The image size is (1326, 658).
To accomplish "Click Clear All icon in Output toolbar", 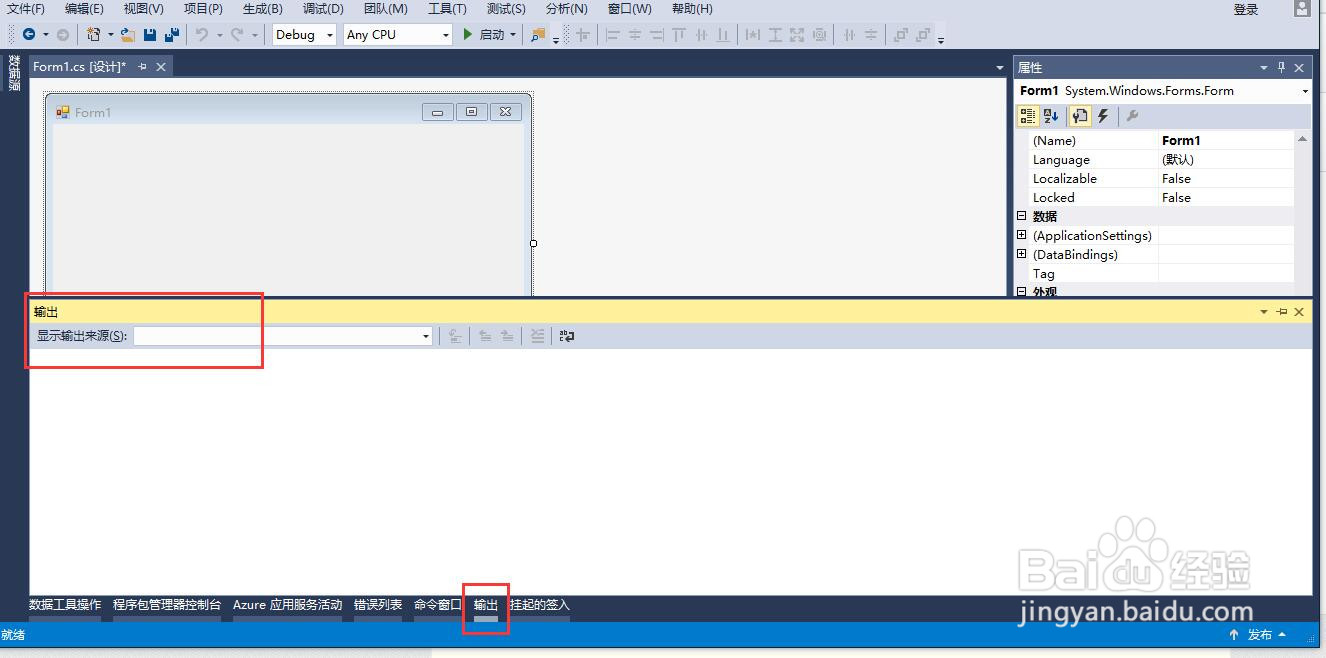I will [537, 336].
